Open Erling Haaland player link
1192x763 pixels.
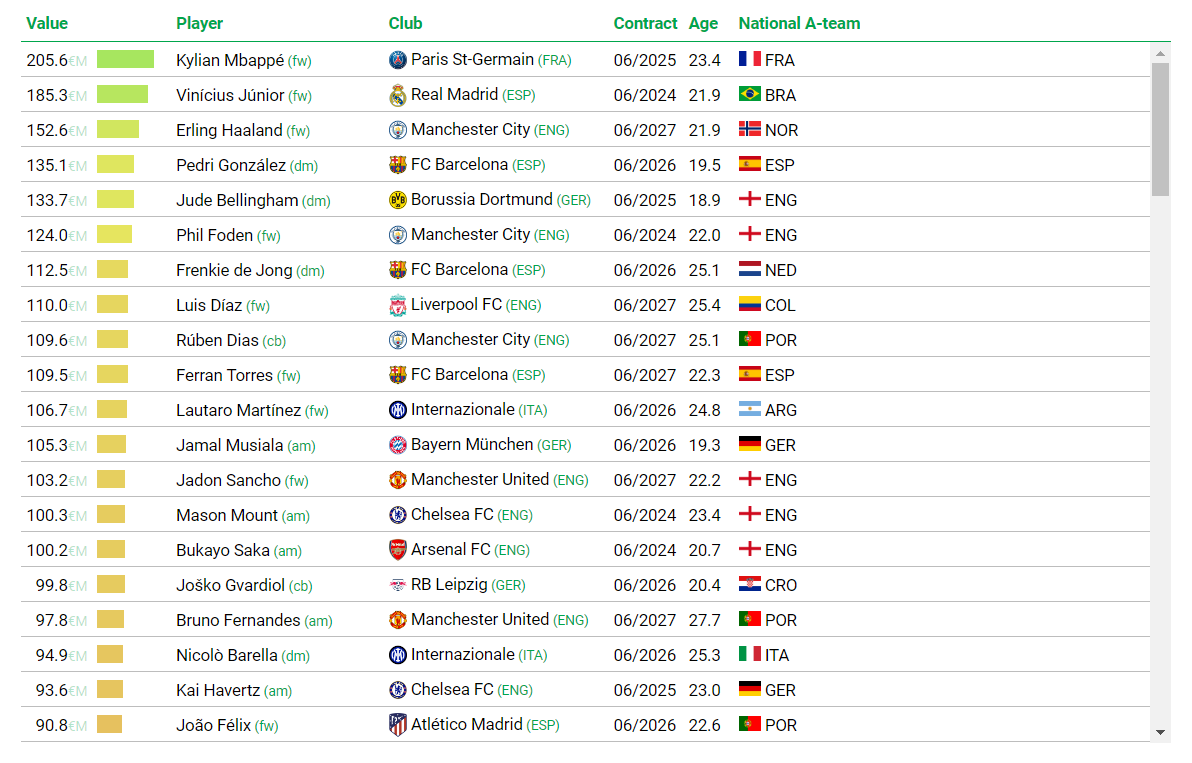229,130
